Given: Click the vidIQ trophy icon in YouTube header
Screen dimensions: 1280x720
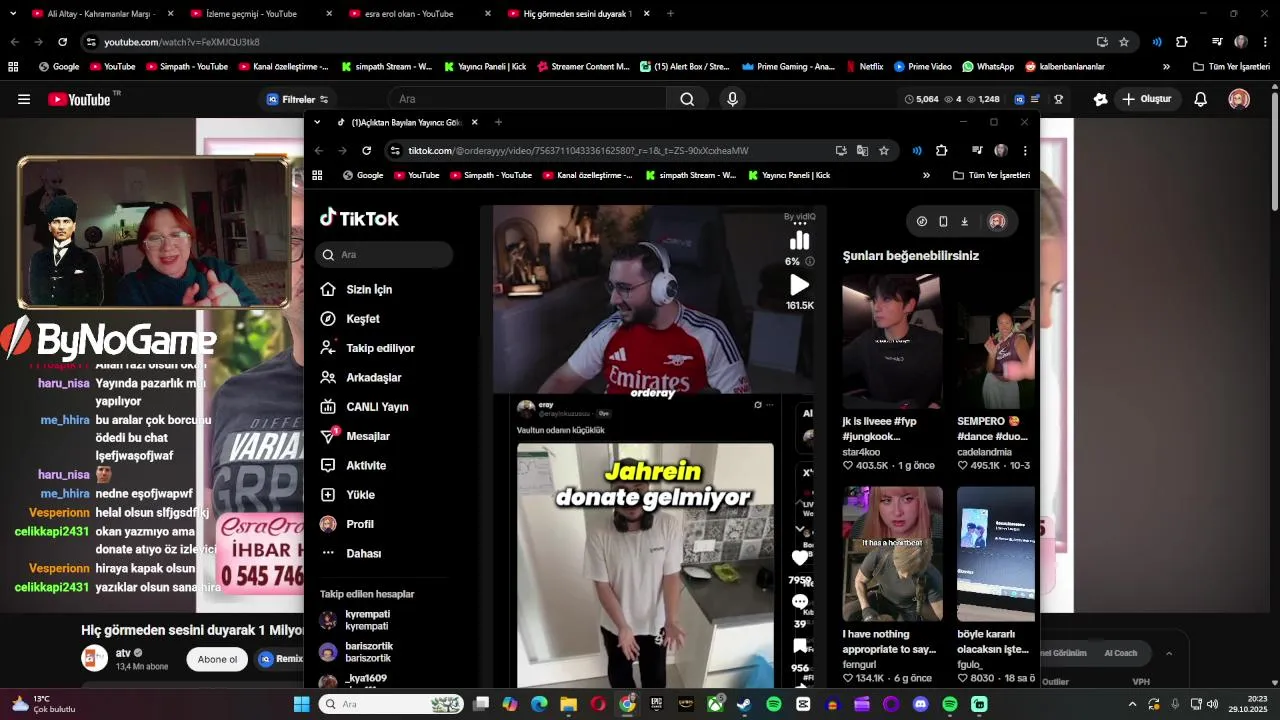Looking at the screenshot, I should click(x=1058, y=99).
